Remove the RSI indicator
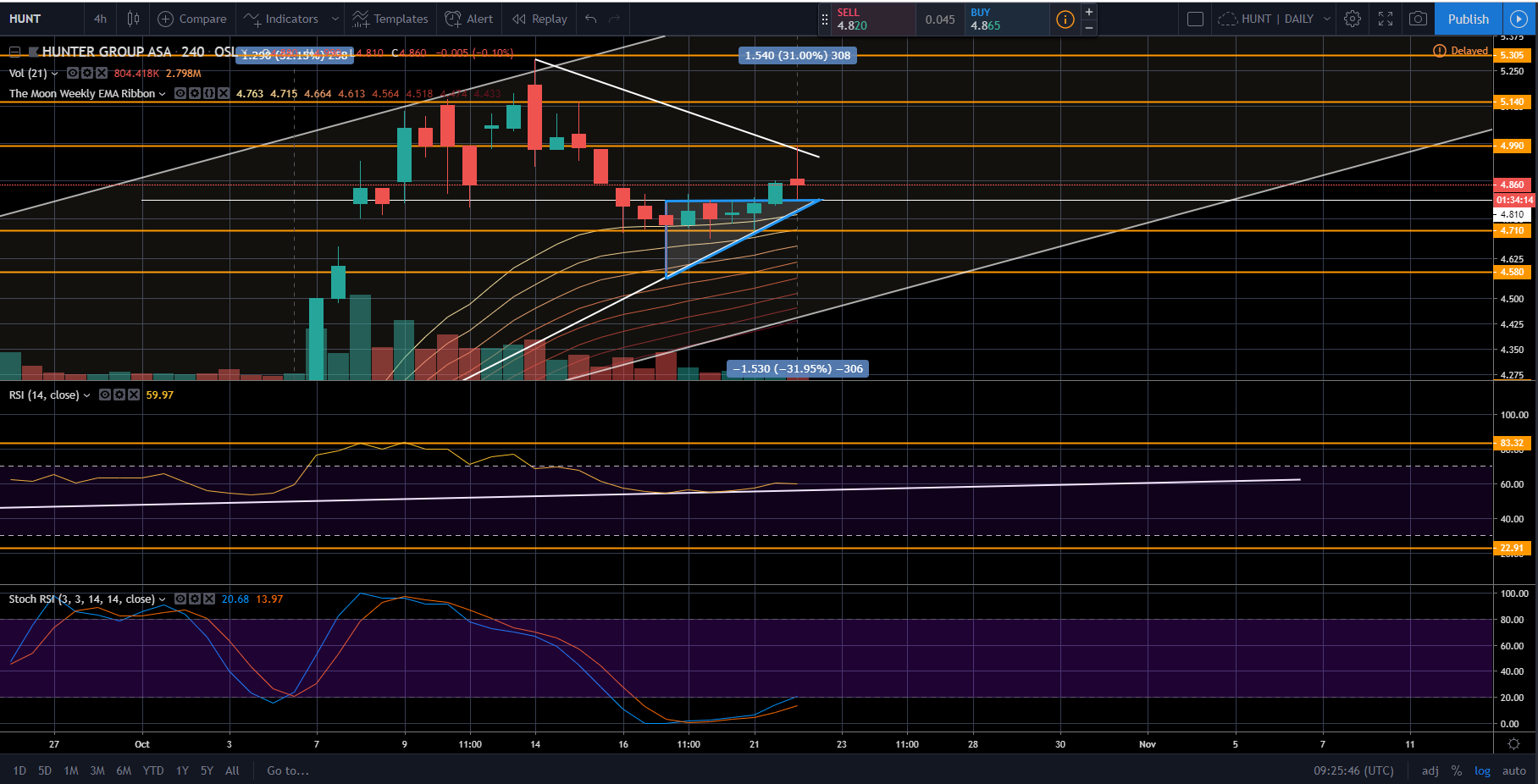This screenshot has width=1538, height=784. point(134,395)
